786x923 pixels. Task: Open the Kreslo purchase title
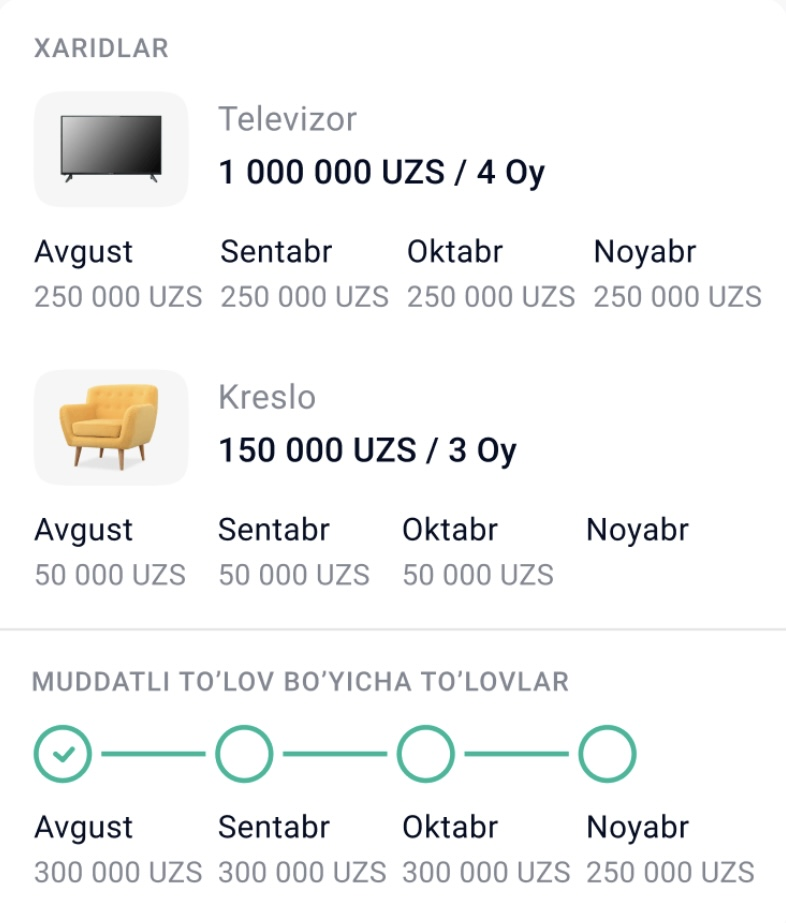[267, 398]
